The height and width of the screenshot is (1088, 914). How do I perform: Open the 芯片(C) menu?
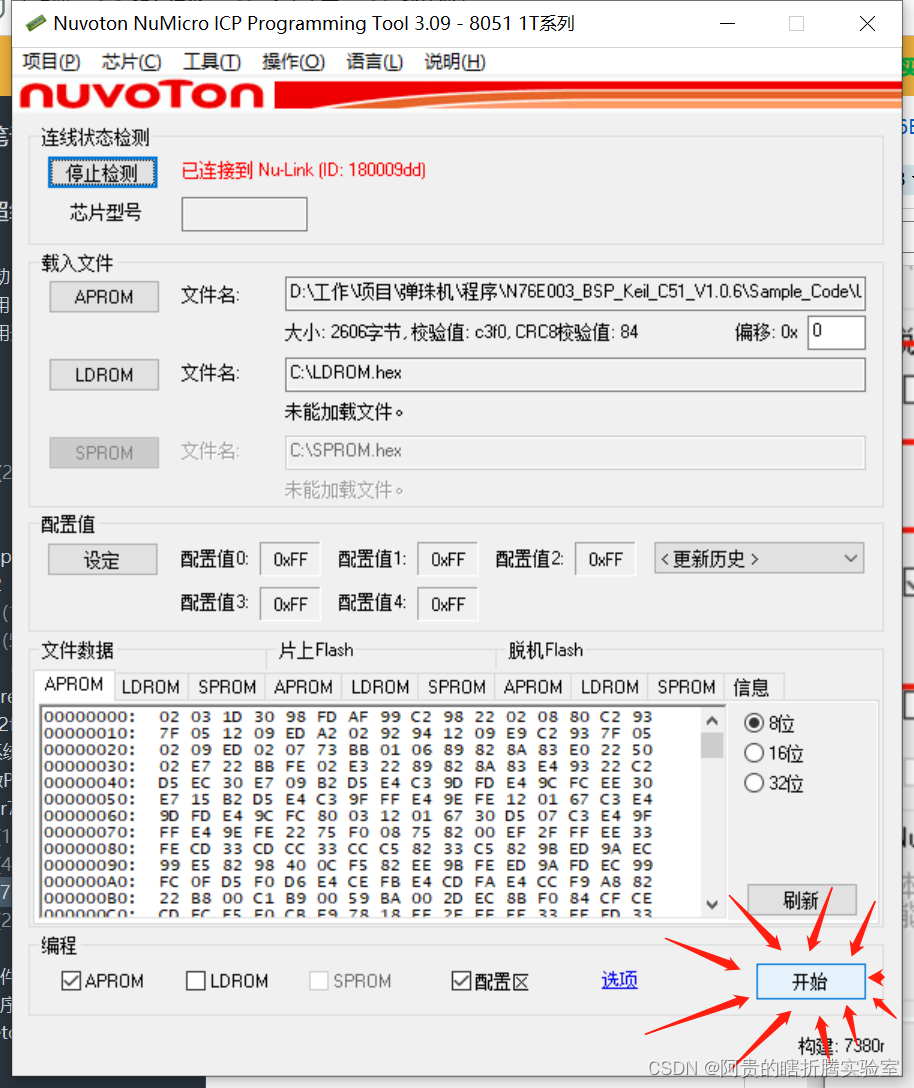[x=131, y=61]
